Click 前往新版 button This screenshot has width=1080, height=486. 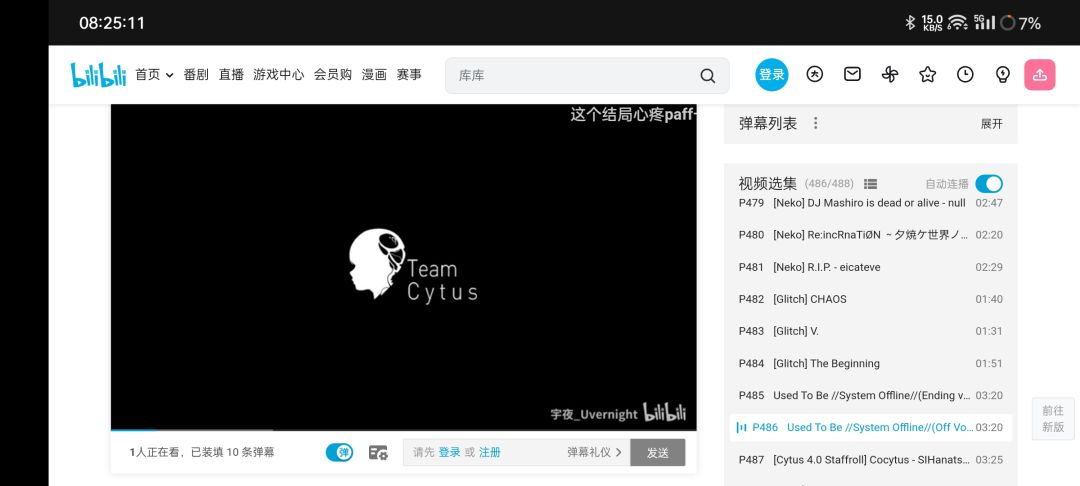pyautogui.click(x=1052, y=419)
